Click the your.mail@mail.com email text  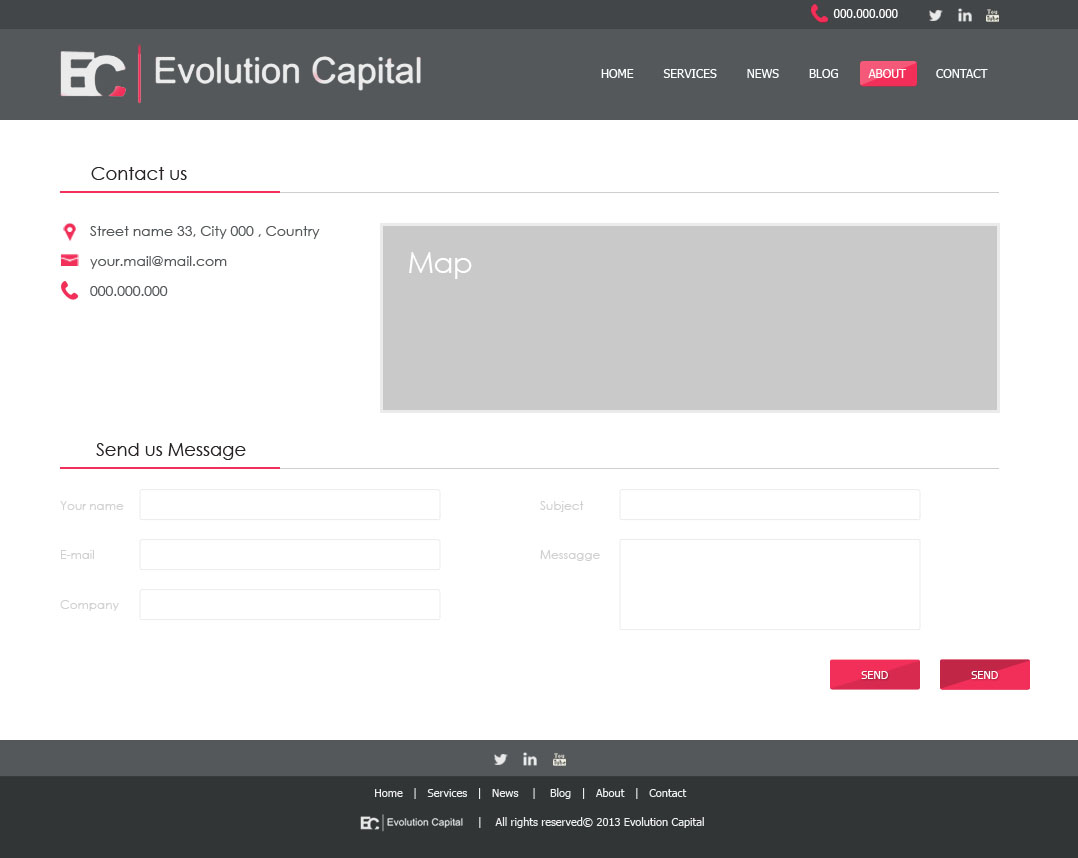(158, 261)
